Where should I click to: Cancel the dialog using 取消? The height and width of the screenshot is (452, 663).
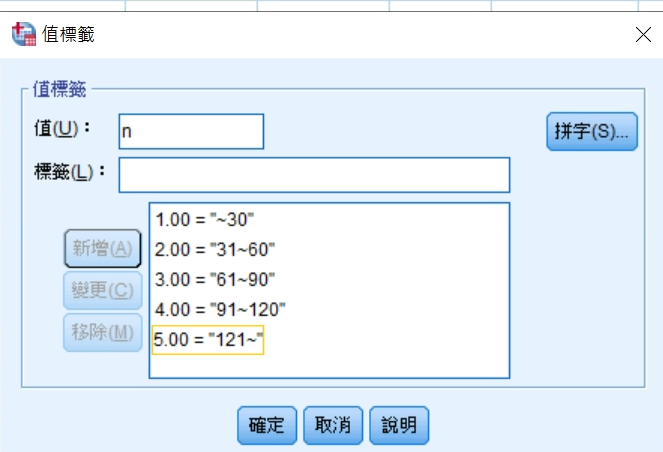(x=333, y=425)
